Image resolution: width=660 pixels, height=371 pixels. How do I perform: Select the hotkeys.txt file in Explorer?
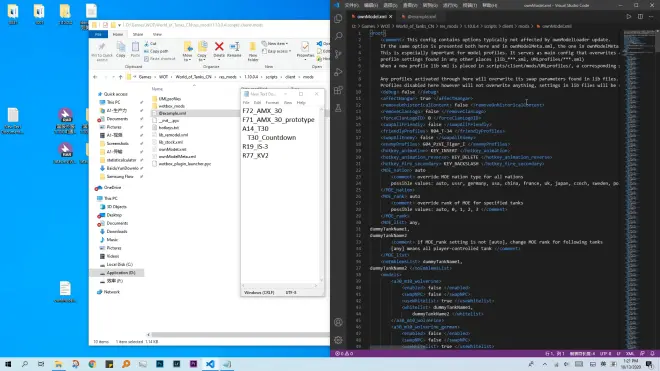coord(169,128)
